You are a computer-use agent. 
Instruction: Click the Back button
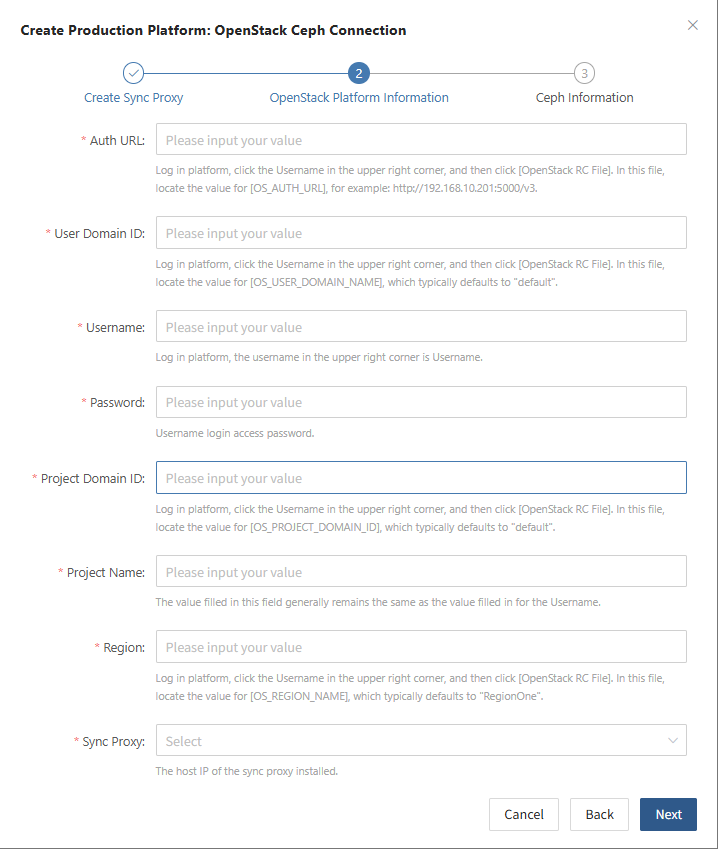pyautogui.click(x=599, y=814)
